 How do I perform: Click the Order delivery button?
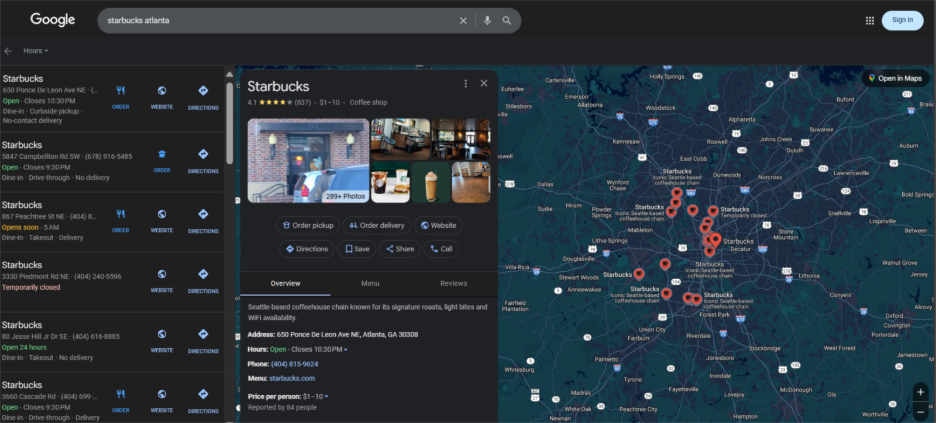click(377, 226)
